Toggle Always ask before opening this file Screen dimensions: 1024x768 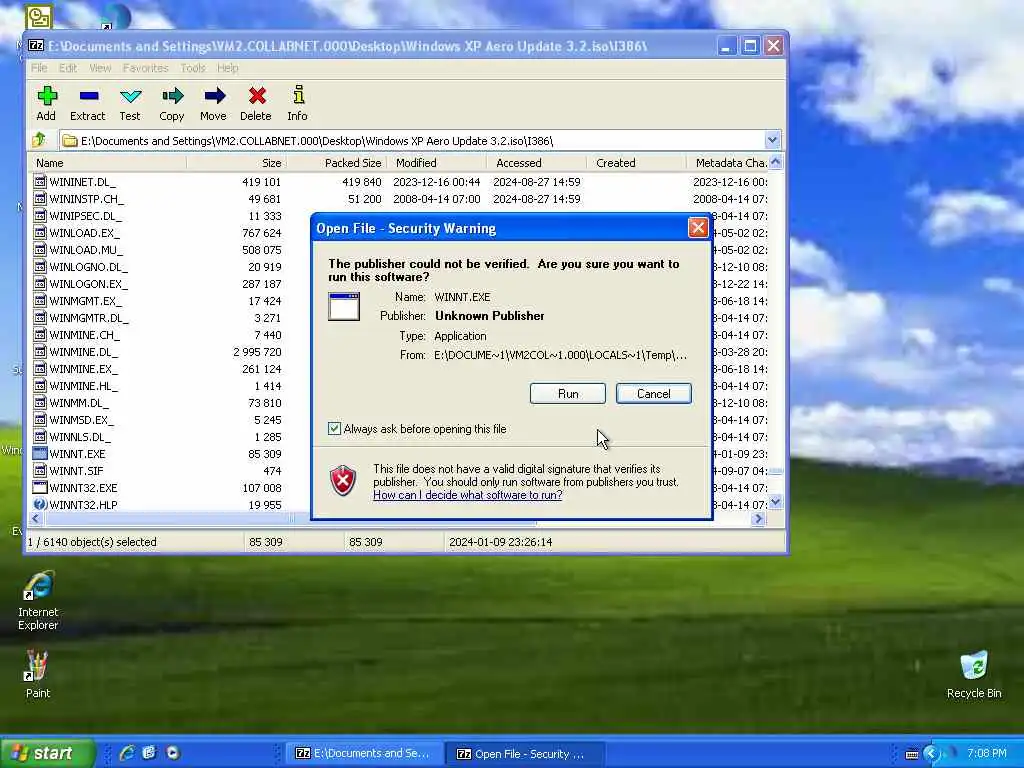point(334,428)
